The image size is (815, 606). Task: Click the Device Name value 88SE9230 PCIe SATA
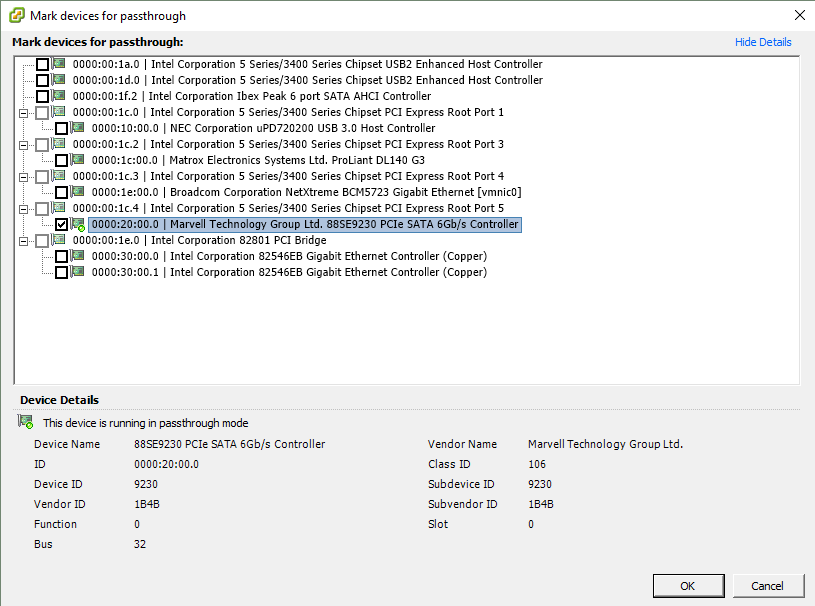[230, 444]
